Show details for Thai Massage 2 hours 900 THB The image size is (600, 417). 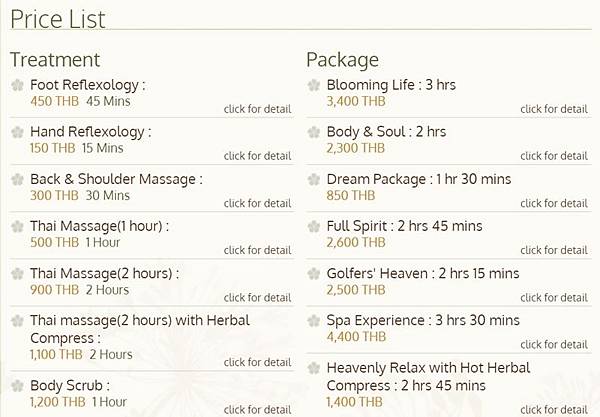click(258, 298)
